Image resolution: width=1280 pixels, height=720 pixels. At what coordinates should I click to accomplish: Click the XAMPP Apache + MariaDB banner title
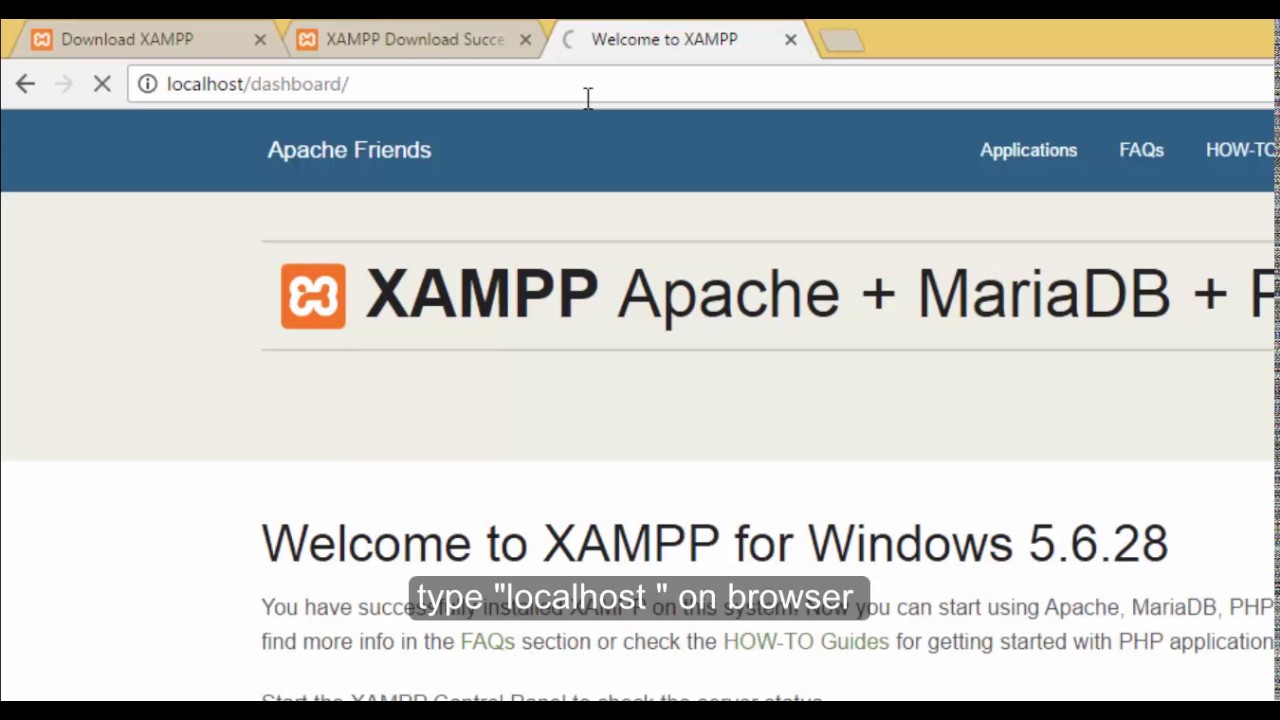[x=820, y=295]
